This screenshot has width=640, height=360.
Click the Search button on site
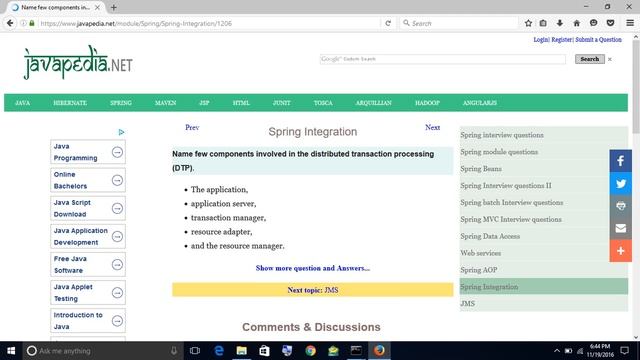click(x=590, y=59)
